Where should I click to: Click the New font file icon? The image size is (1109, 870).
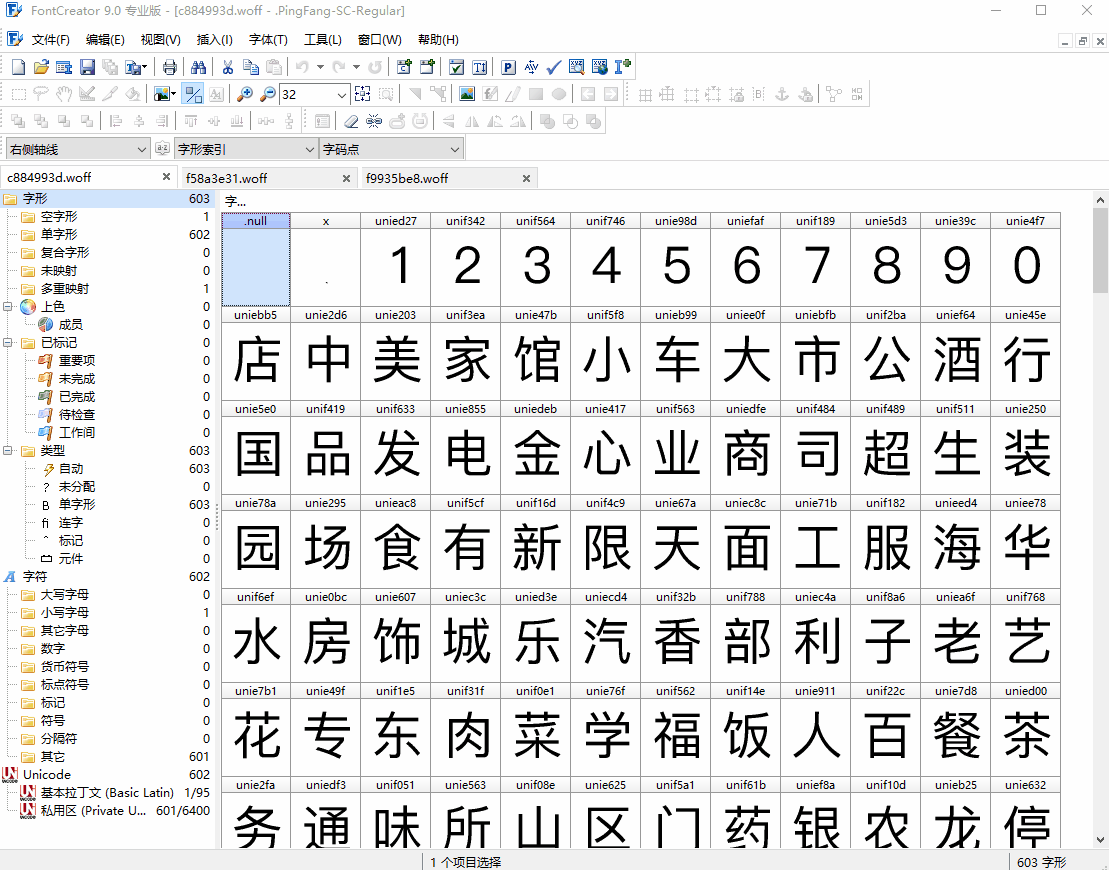click(x=19, y=67)
